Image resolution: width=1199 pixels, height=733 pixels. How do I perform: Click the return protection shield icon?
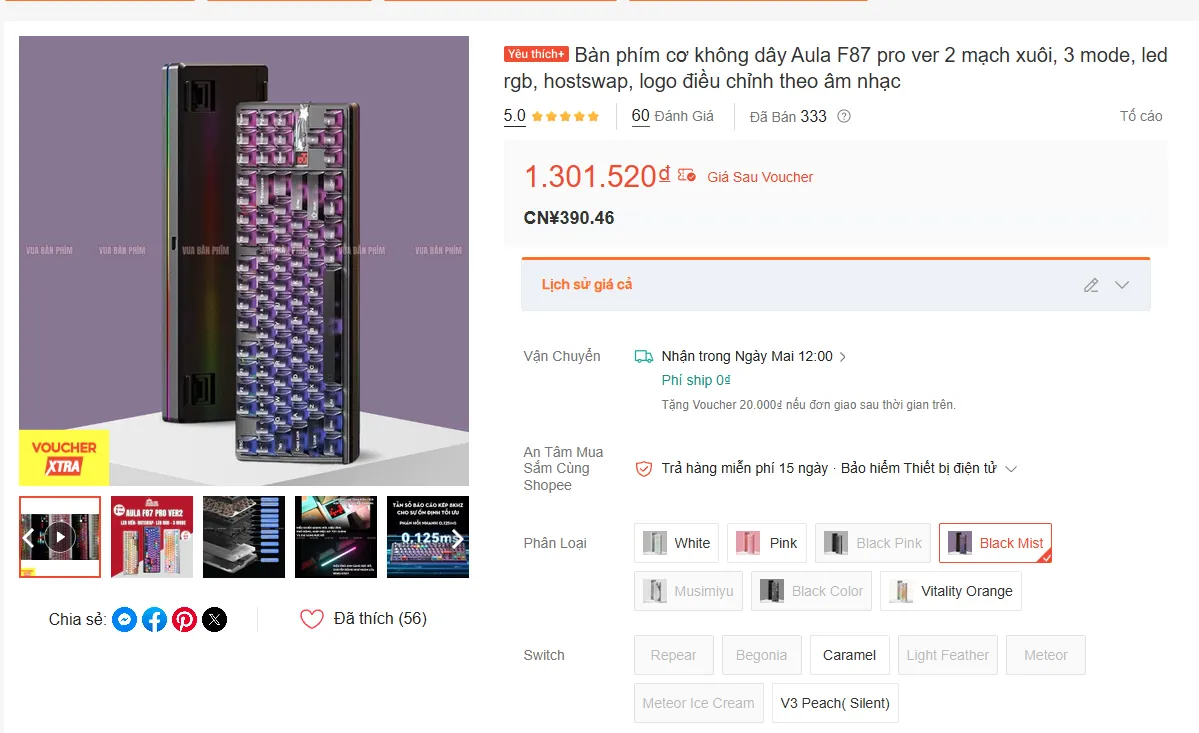tap(643, 468)
